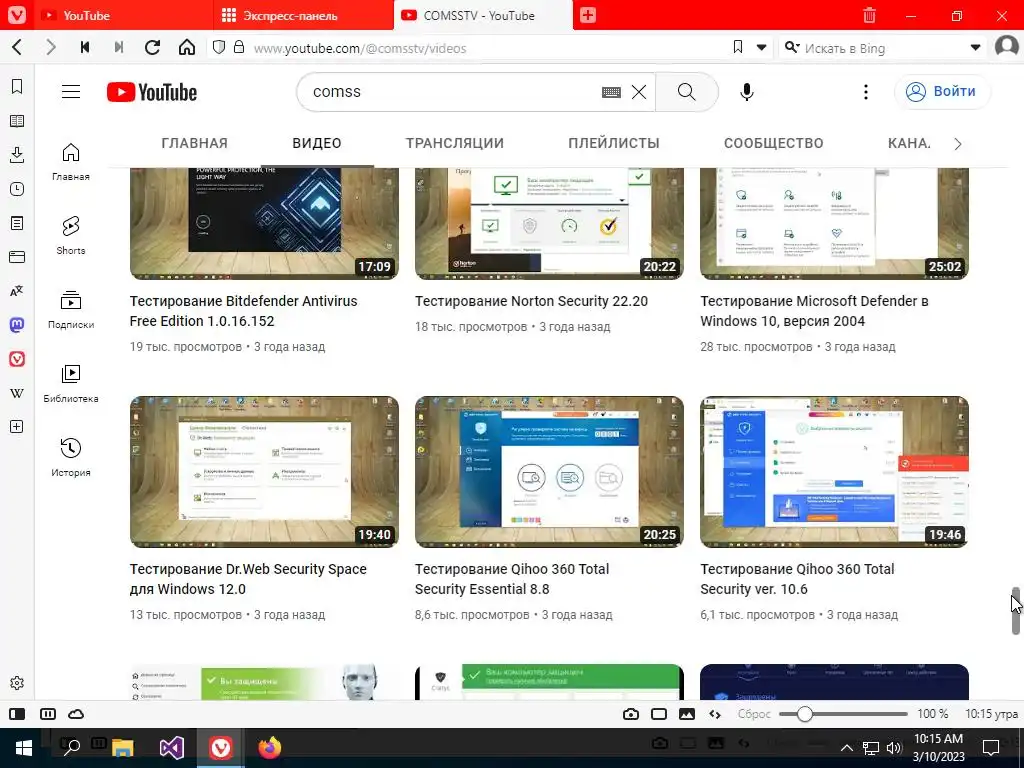The image size is (1024, 768).
Task: Fast forward to the next page
Action: tap(119, 47)
